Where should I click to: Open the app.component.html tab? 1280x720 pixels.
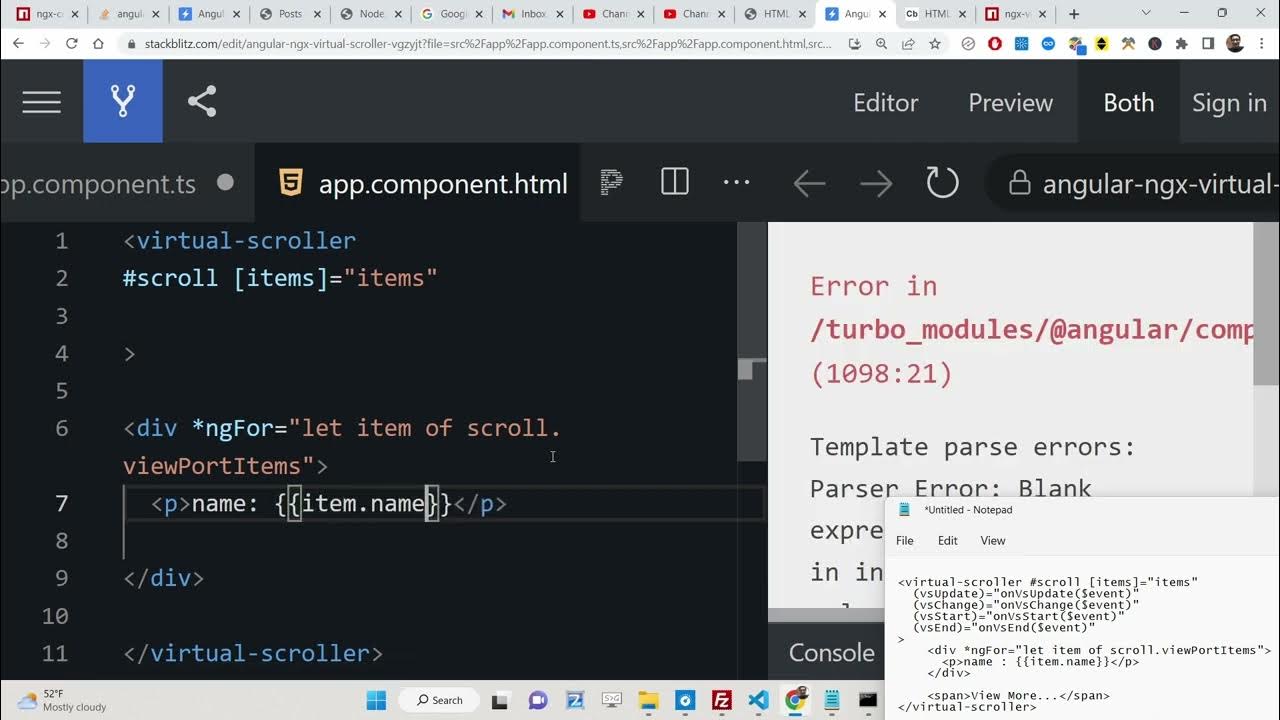[x=442, y=184]
